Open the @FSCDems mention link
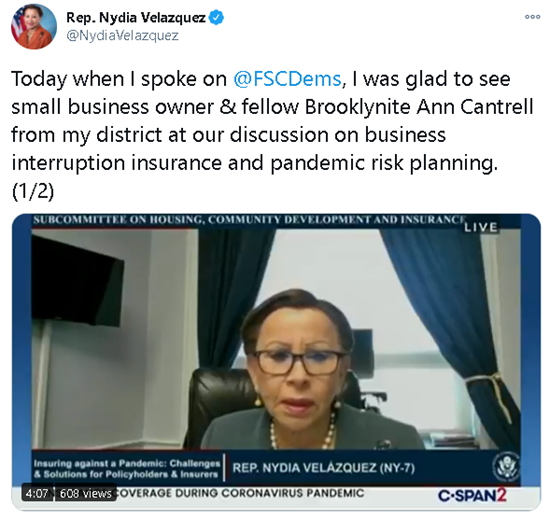Image resolution: width=550 pixels, height=520 pixels. tap(287, 79)
